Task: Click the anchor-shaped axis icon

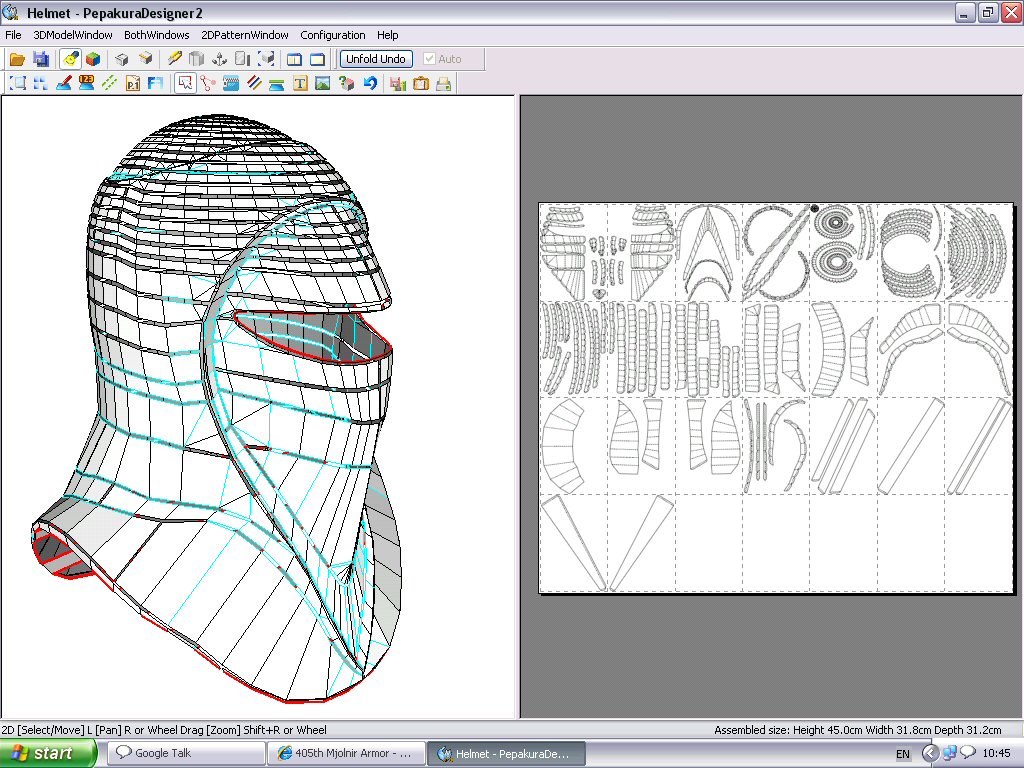Action: coord(219,59)
